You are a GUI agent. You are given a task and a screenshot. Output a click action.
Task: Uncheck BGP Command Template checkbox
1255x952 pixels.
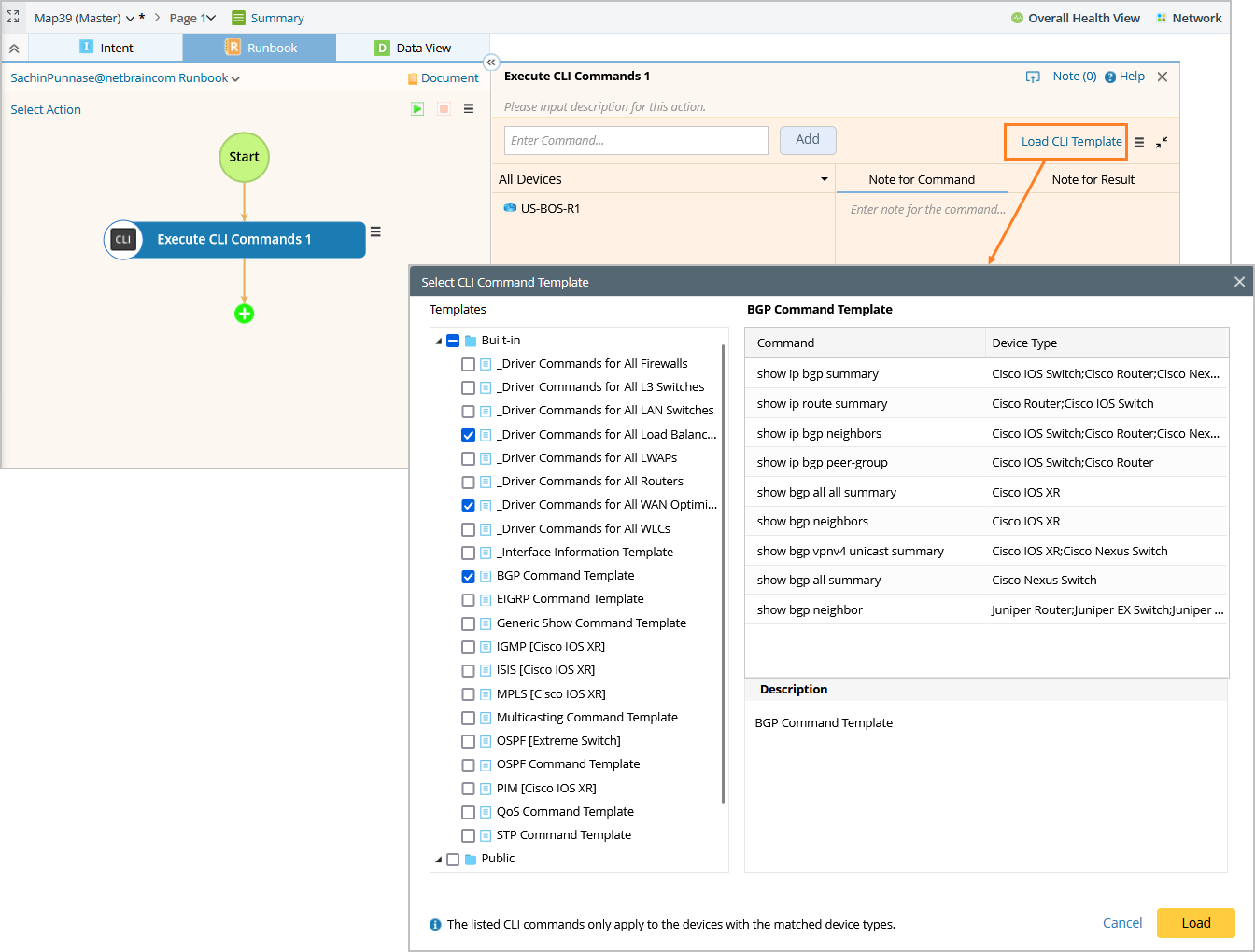[x=469, y=577]
